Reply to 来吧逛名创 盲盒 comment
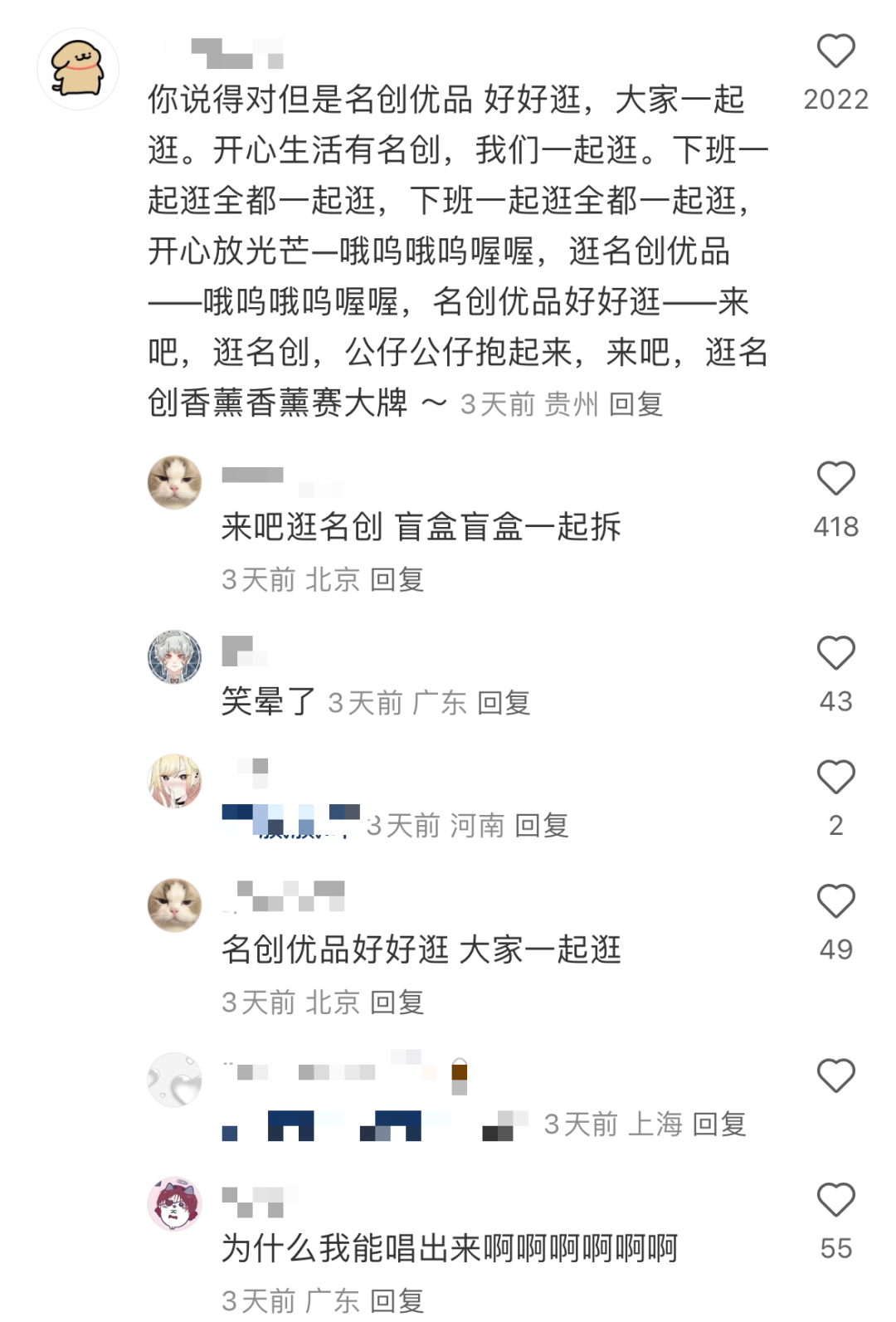The image size is (896, 1322). click(x=397, y=579)
